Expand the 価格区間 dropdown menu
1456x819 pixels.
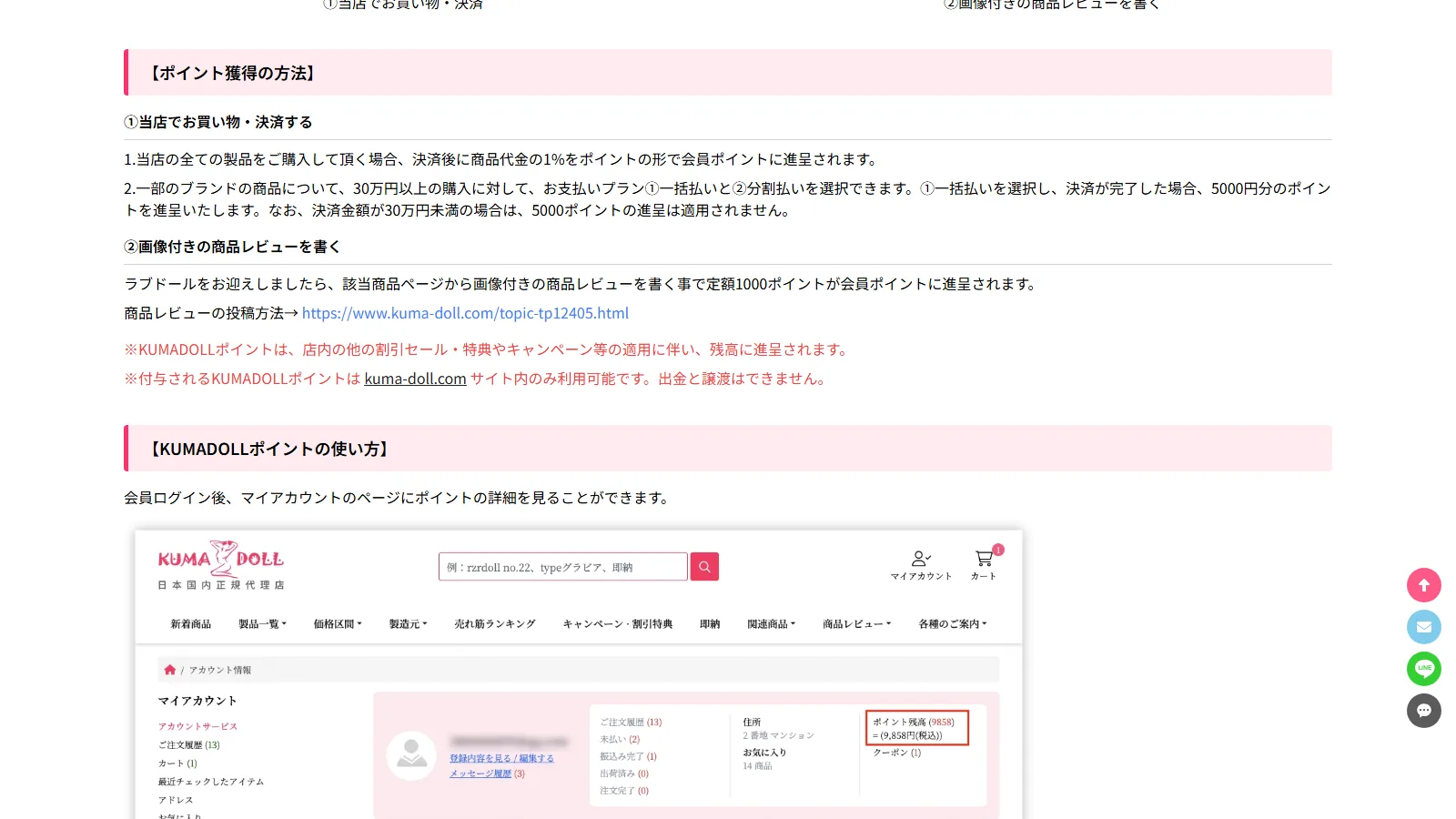(338, 623)
